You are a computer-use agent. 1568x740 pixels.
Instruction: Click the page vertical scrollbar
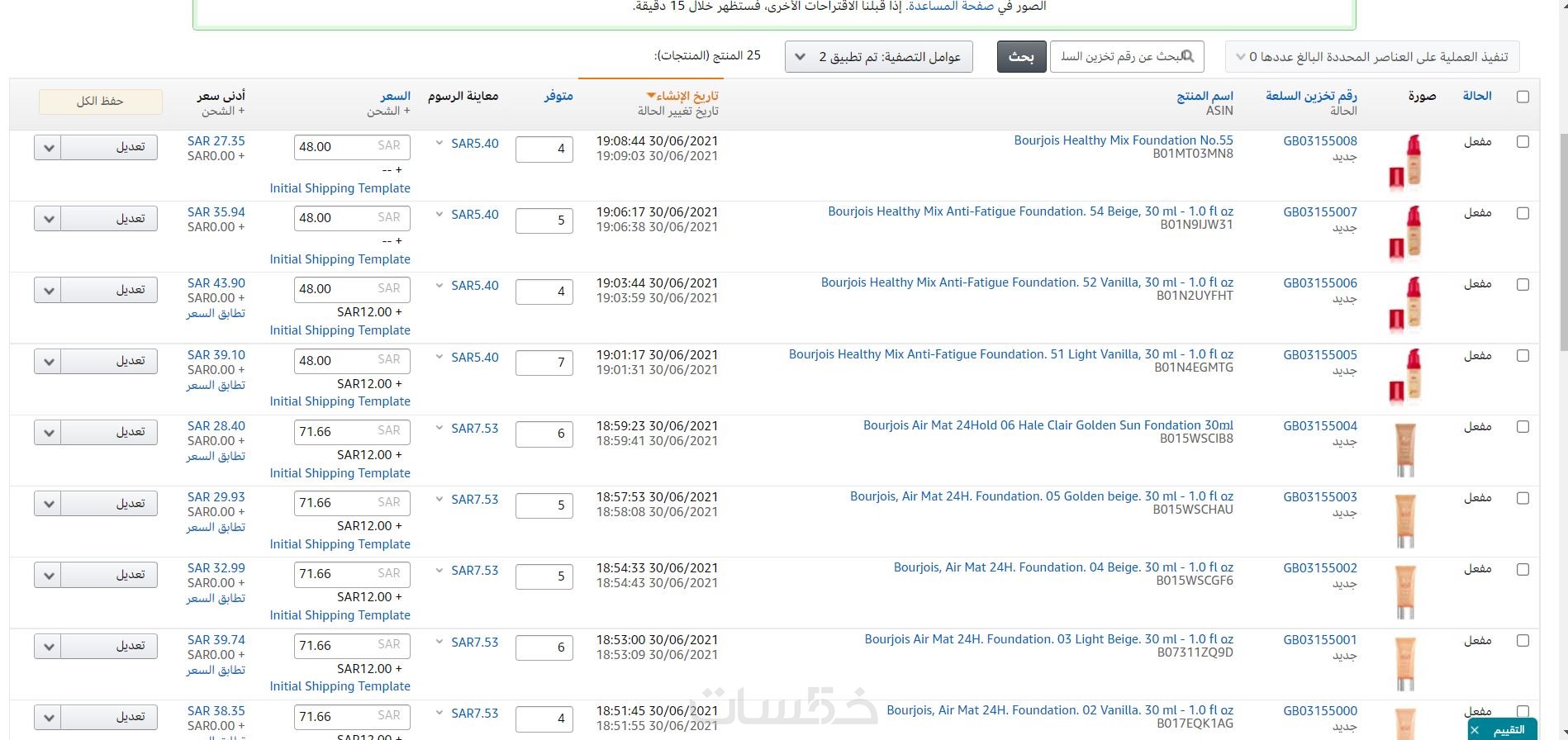[1562, 242]
